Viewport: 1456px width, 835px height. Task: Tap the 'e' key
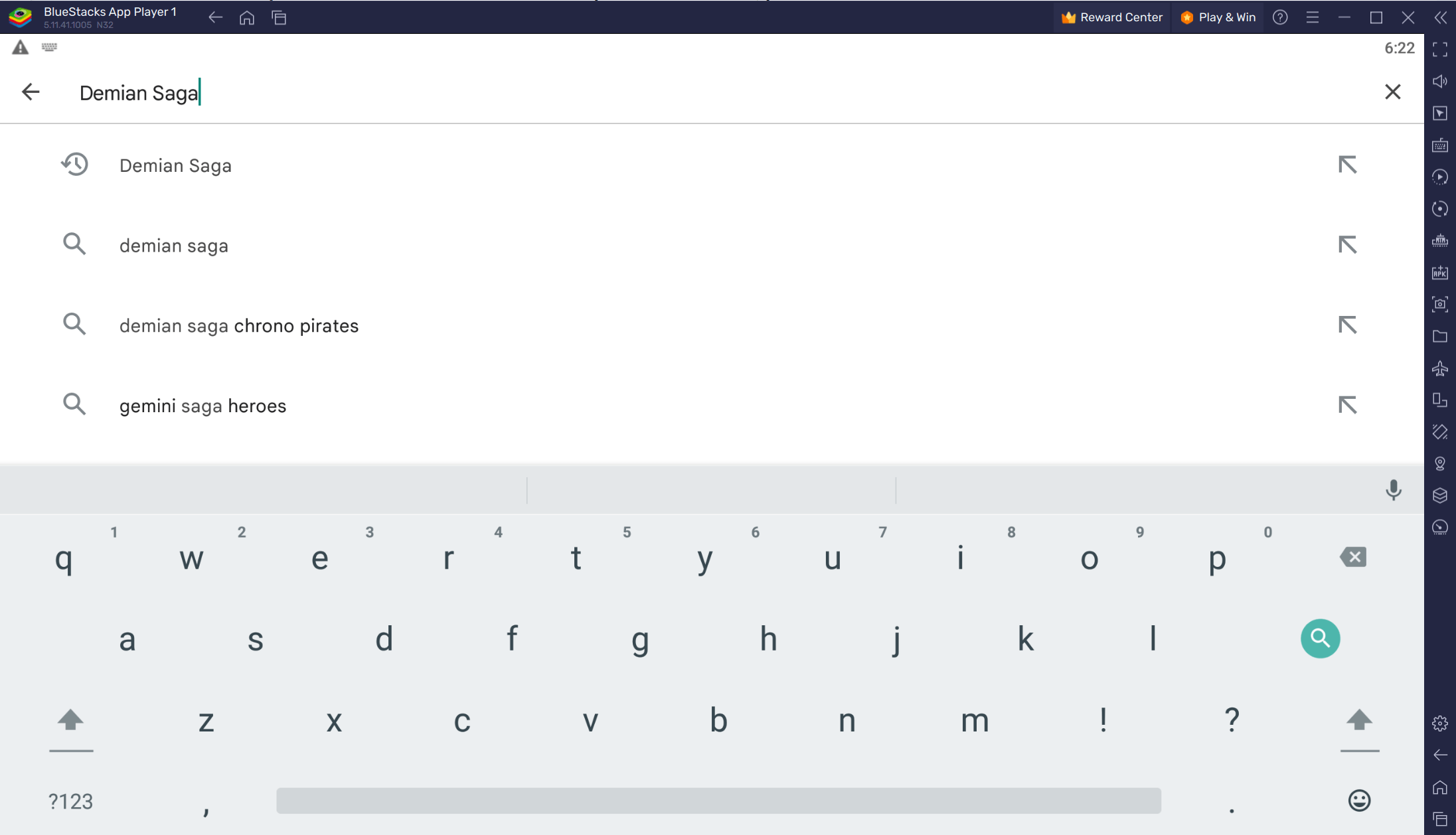click(320, 559)
